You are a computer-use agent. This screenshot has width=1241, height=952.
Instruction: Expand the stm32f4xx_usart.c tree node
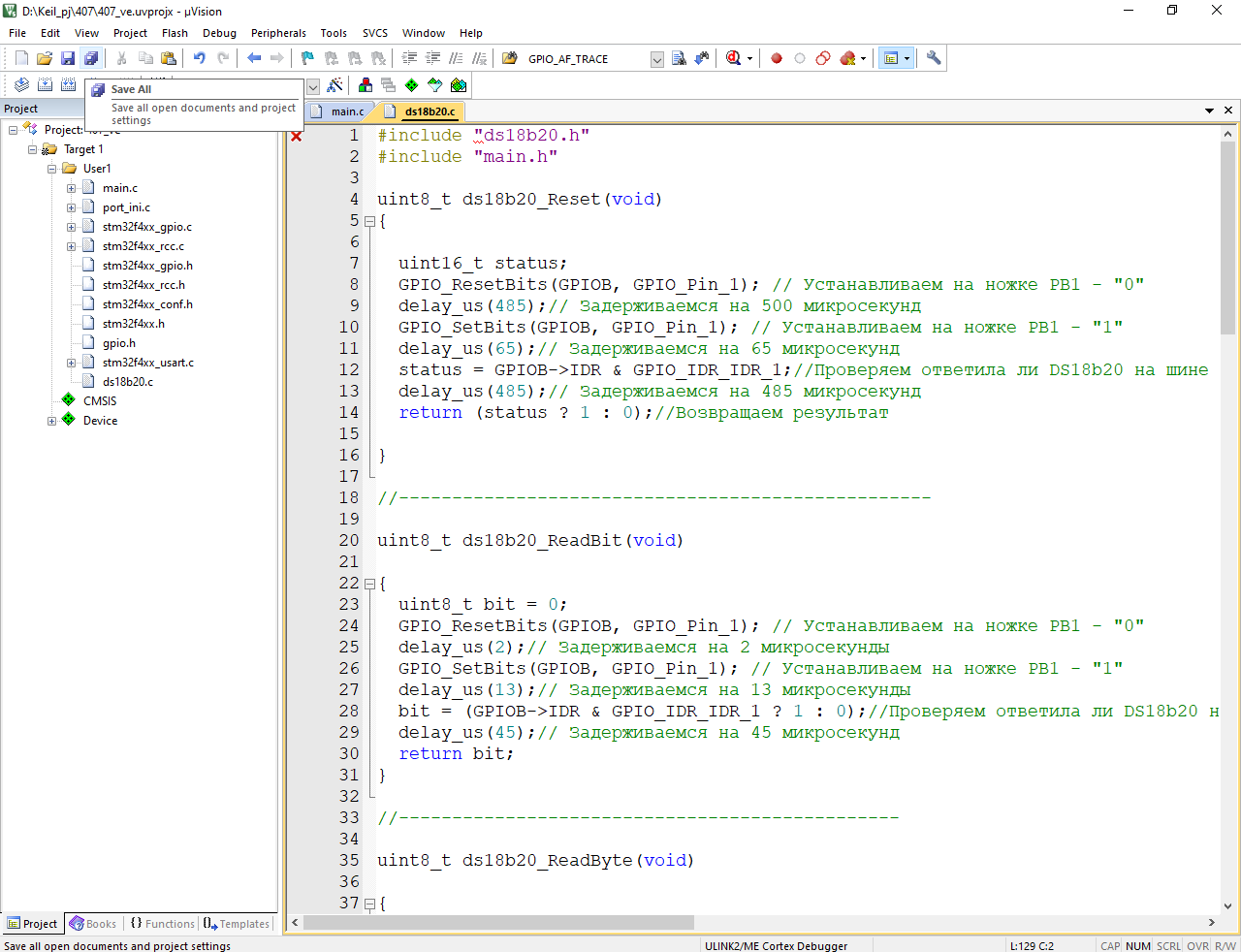[x=71, y=363]
